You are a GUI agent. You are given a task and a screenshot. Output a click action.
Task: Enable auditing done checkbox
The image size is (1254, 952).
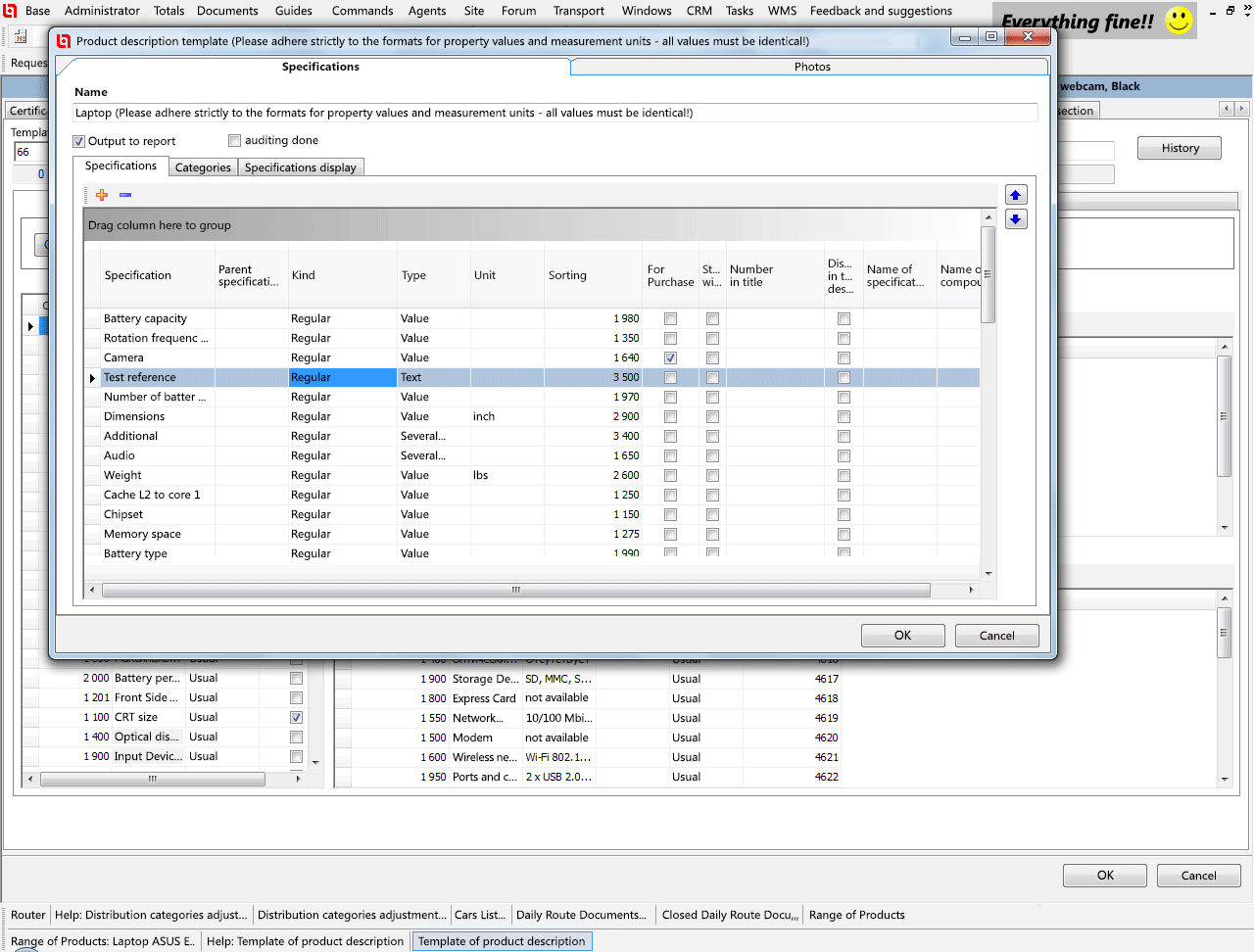tap(234, 140)
